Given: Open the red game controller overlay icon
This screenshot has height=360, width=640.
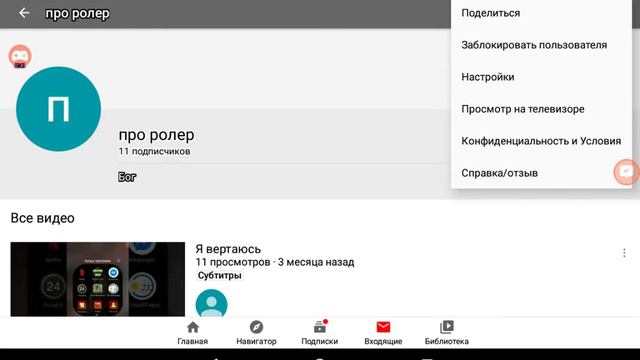Looking at the screenshot, I should (20, 56).
